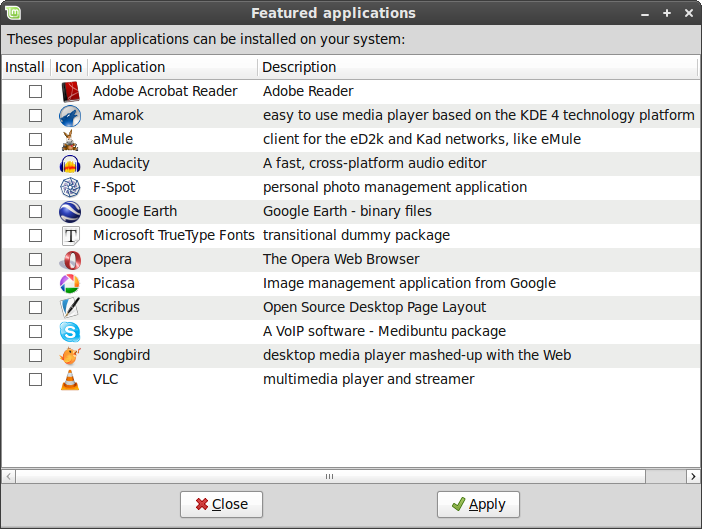Check Microsoft TrueType Fonts install box
Image resolution: width=702 pixels, height=529 pixels.
click(x=35, y=236)
